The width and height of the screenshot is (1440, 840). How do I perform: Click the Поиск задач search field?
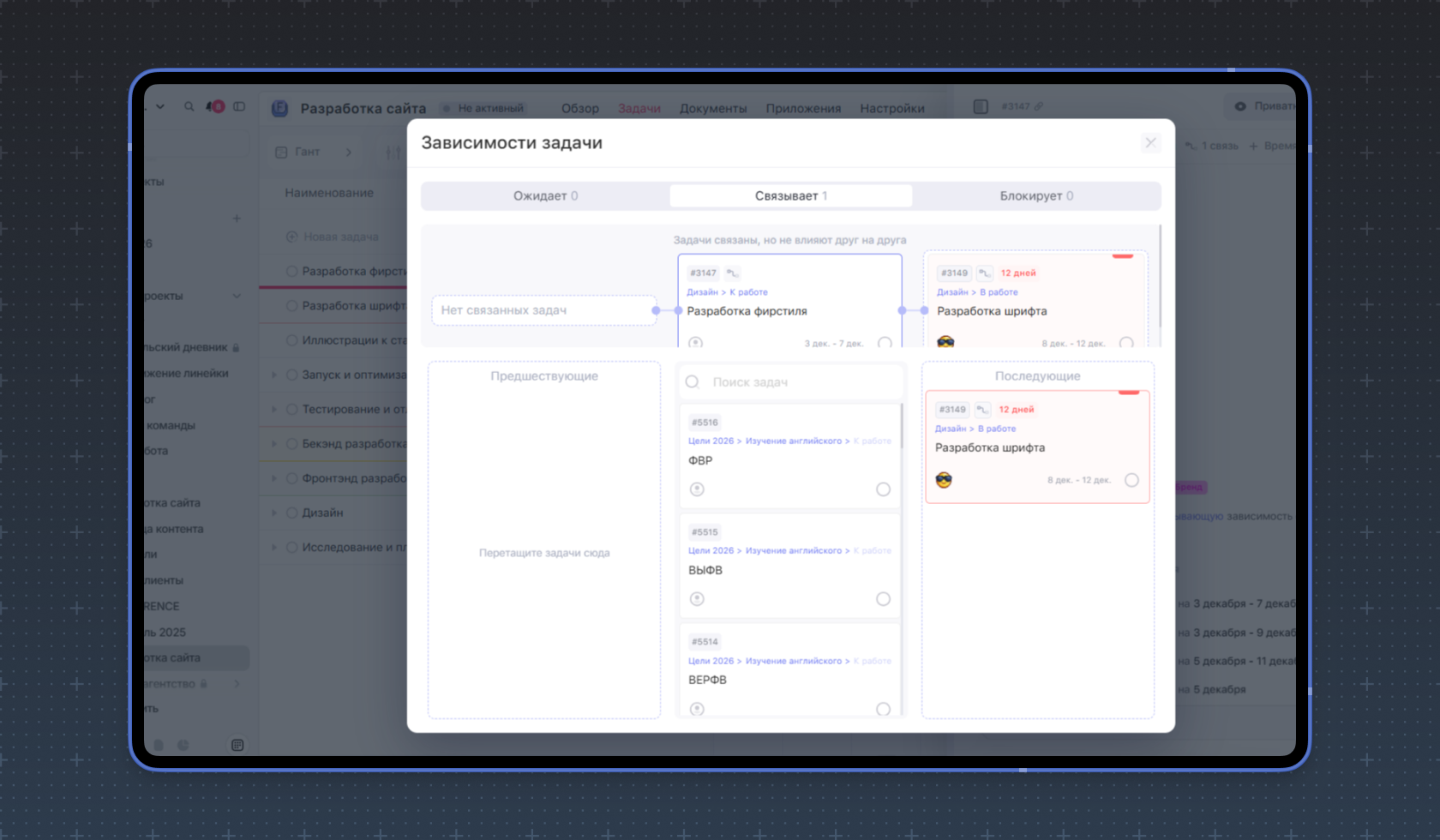[x=797, y=382]
